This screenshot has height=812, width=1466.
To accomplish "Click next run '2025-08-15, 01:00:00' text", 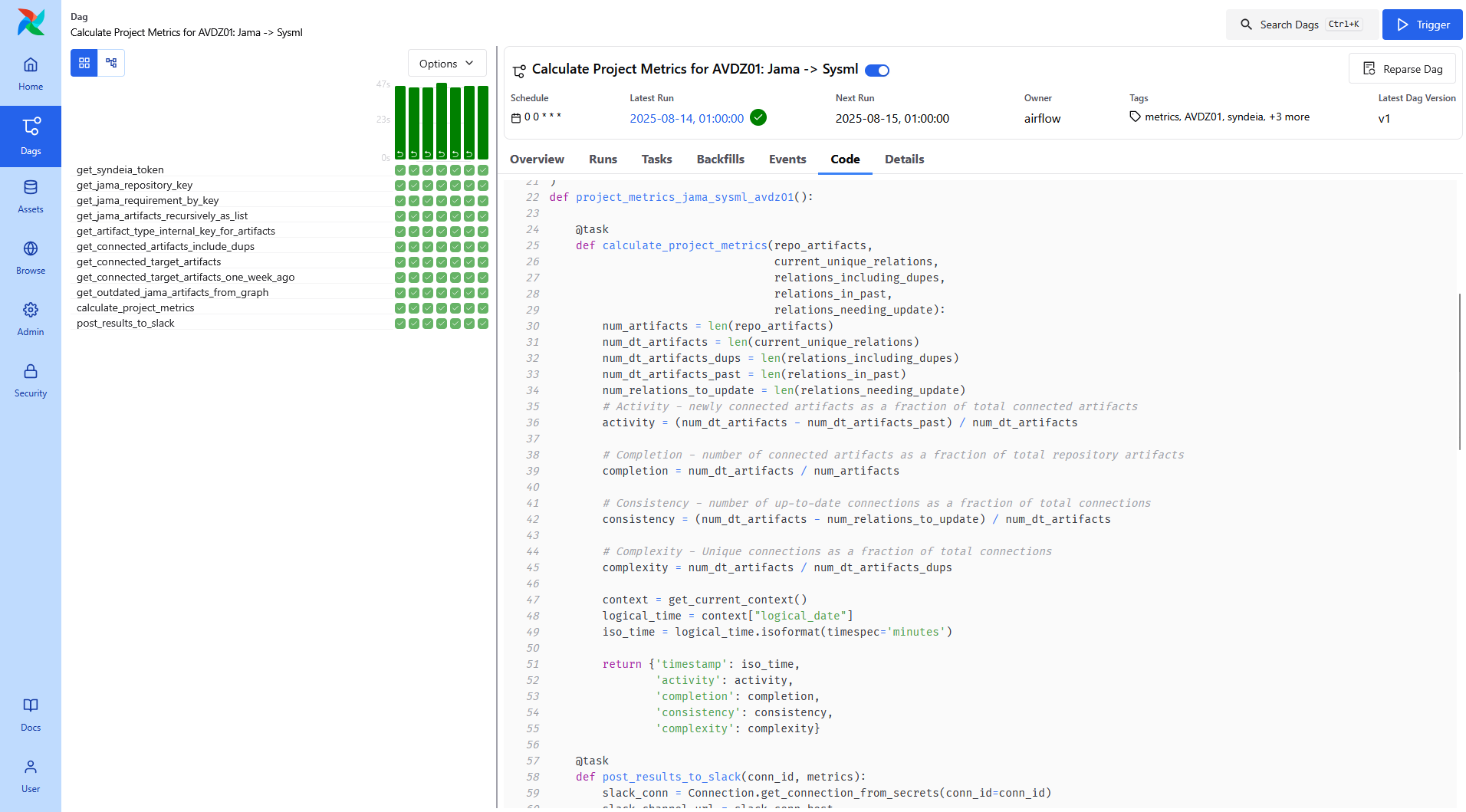I will click(x=892, y=118).
